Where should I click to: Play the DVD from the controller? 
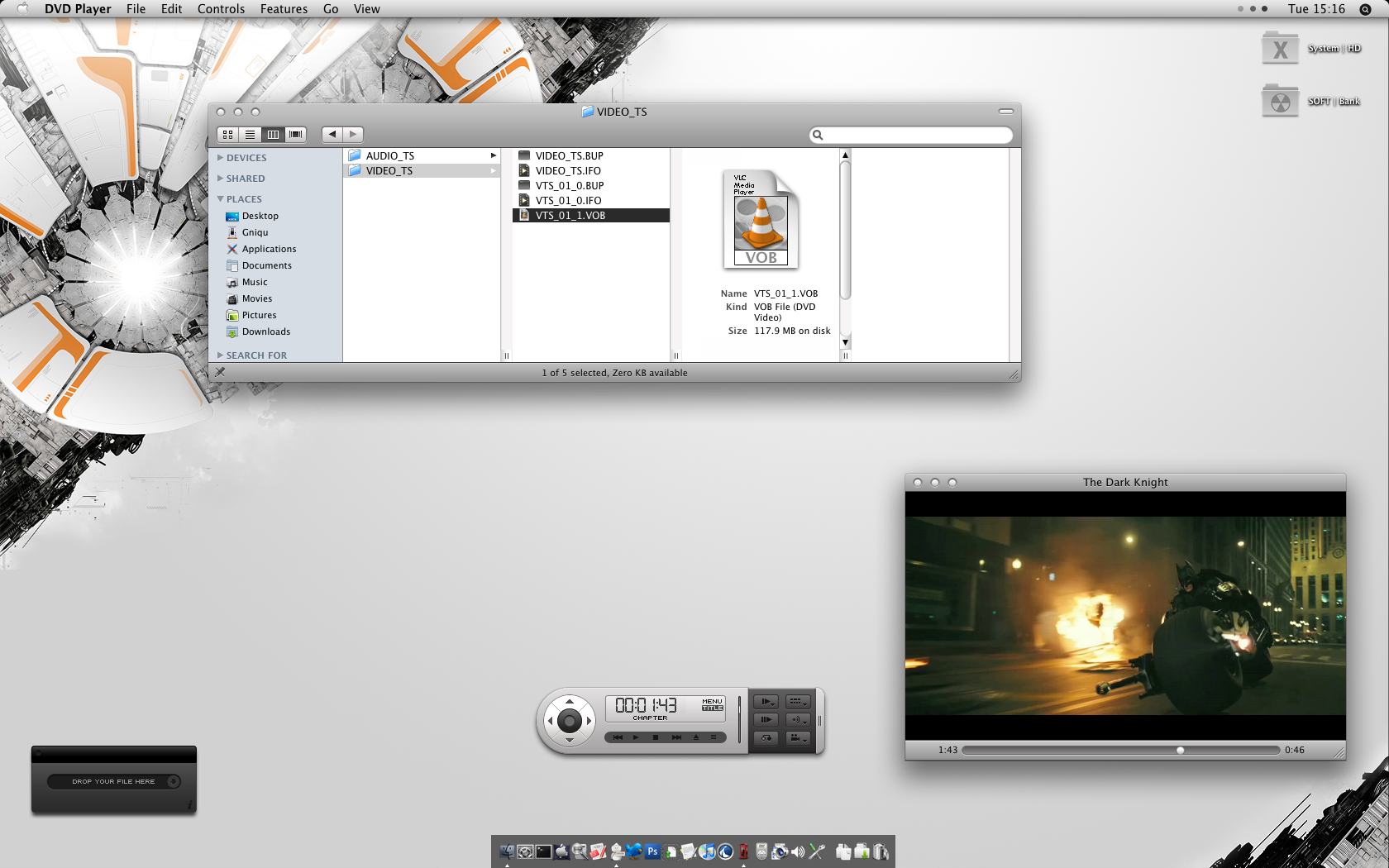636,737
